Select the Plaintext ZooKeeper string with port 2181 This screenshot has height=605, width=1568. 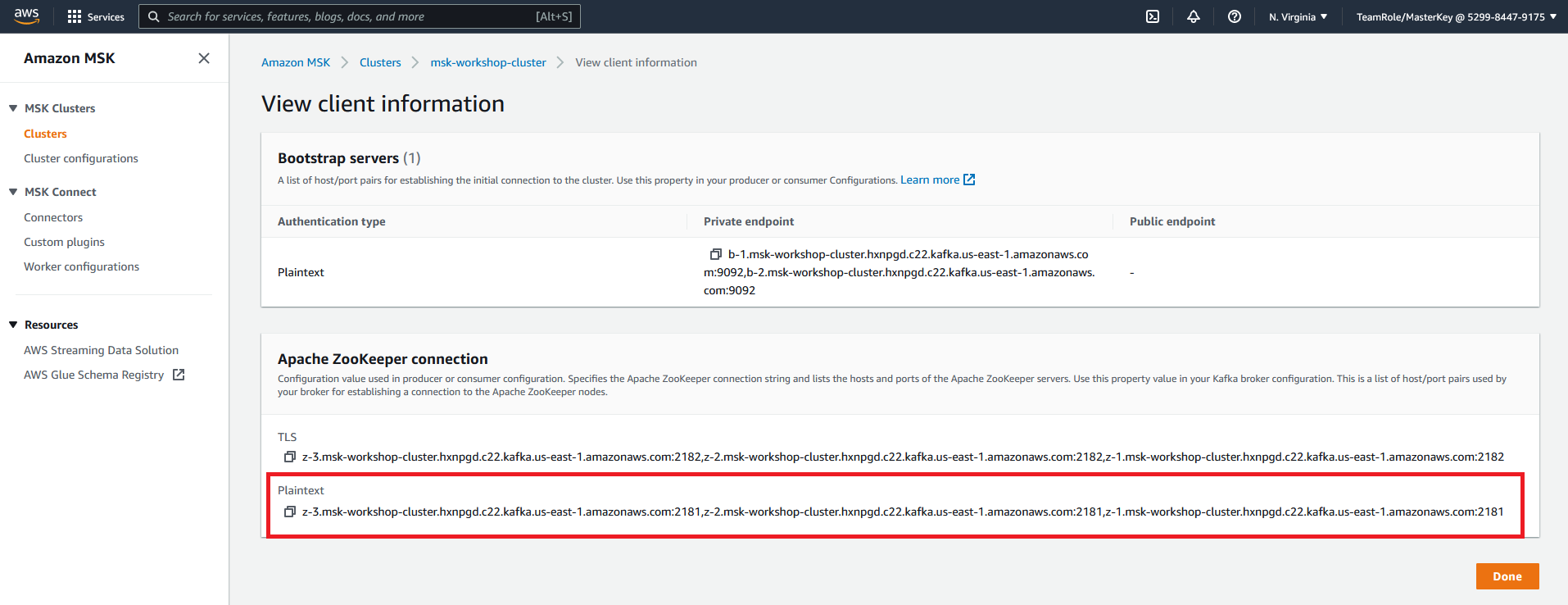pyautogui.click(x=903, y=512)
